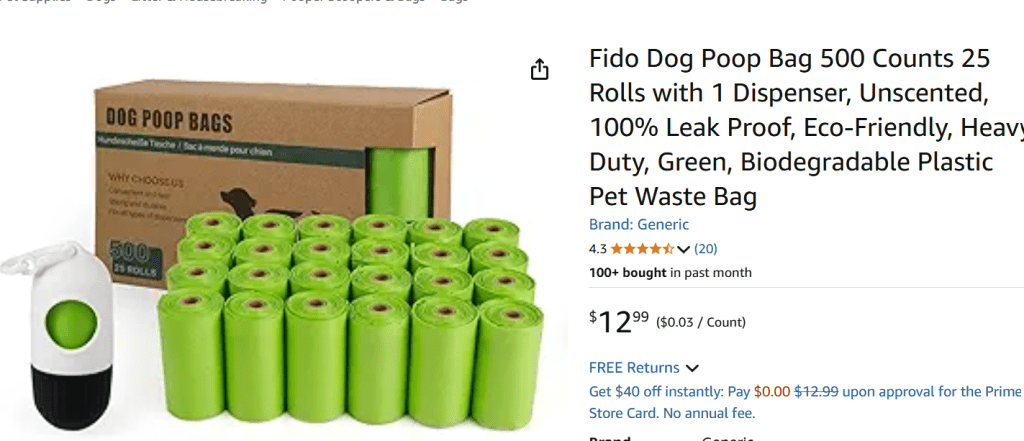Click the $12.99 main price
1024x441 pixels.
pos(619,321)
